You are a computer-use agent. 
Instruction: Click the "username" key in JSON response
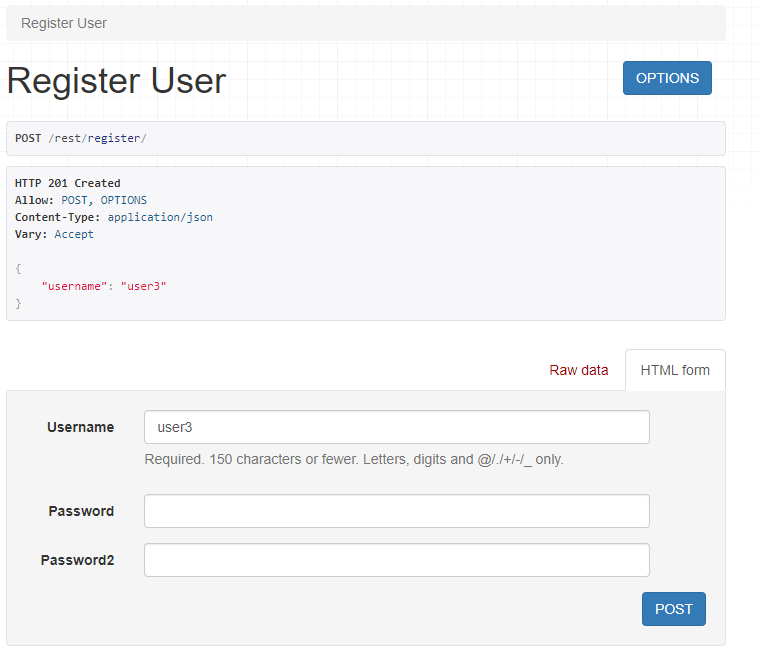point(74,286)
